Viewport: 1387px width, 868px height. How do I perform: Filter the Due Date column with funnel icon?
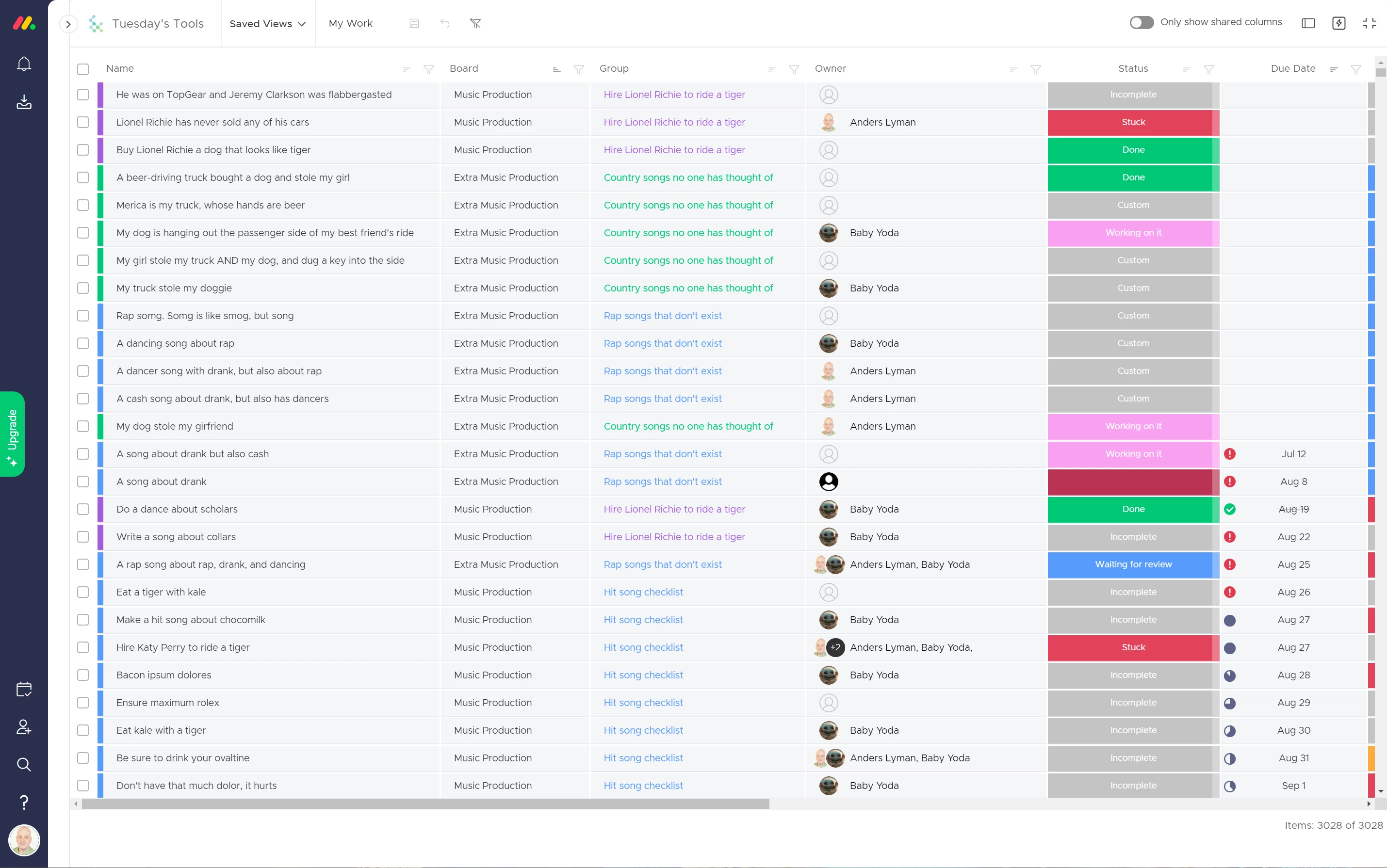(1356, 69)
